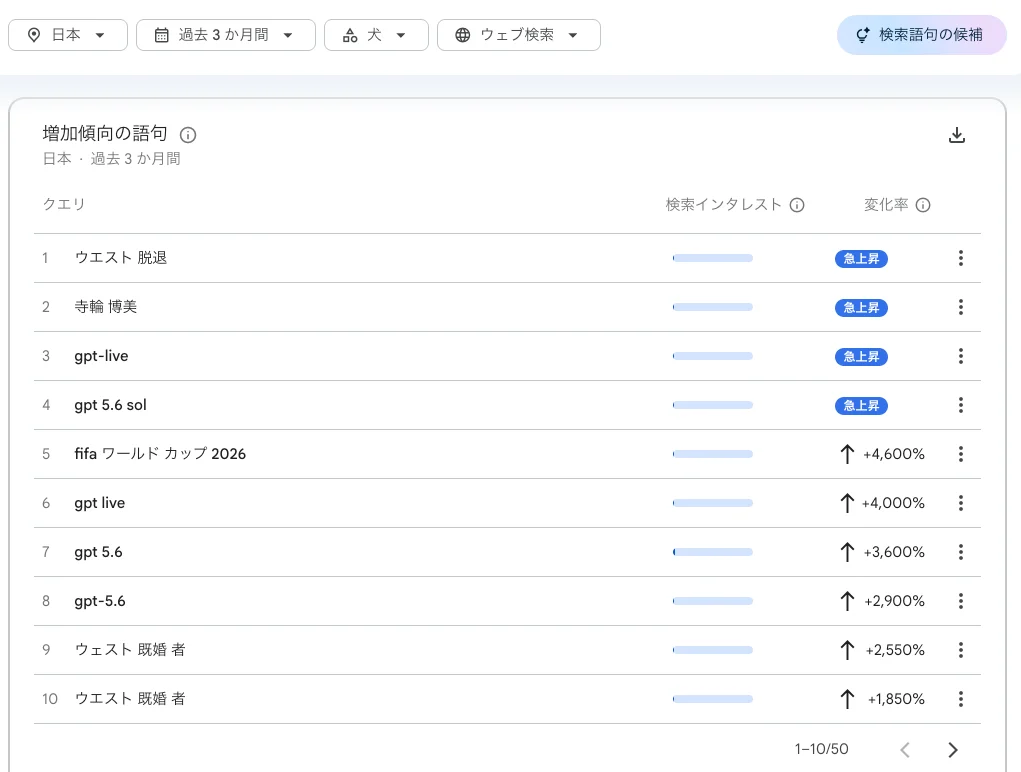
Task: Click the +4,600% change value
Action: pyautogui.click(x=893, y=454)
